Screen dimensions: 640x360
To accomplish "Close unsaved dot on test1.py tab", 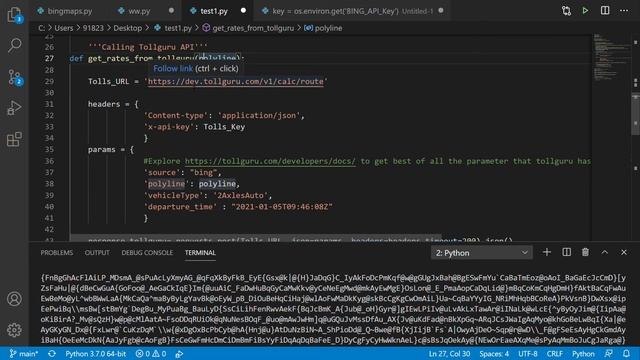I will coord(243,11).
